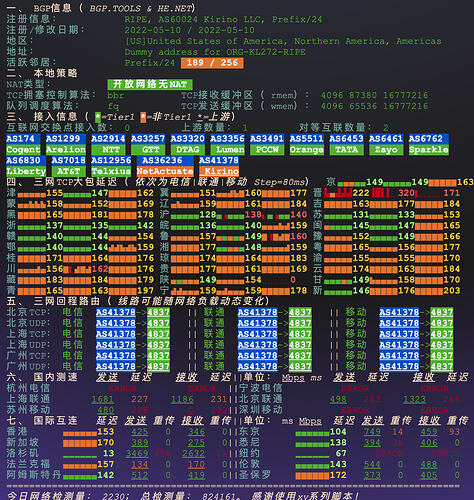This screenshot has height=500, width=474.
Task: Click the AS3320 DTAG badge
Action: [x=187, y=144]
